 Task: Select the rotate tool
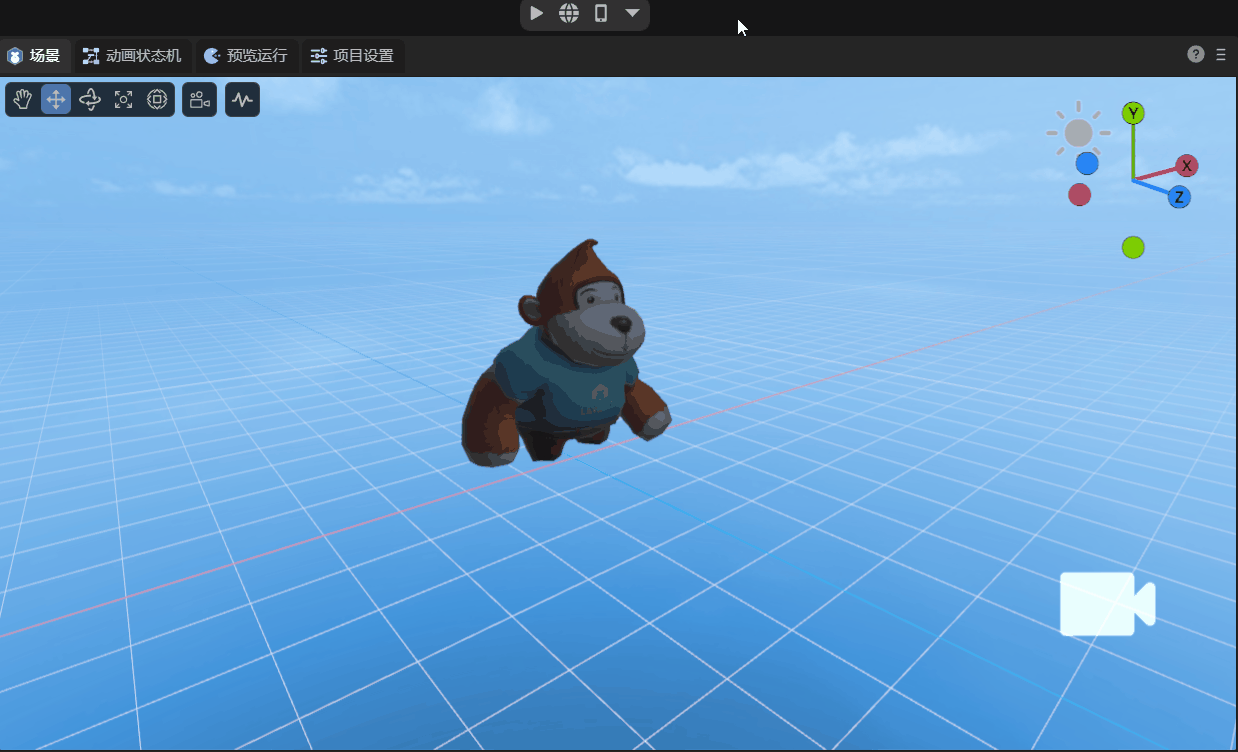point(90,99)
